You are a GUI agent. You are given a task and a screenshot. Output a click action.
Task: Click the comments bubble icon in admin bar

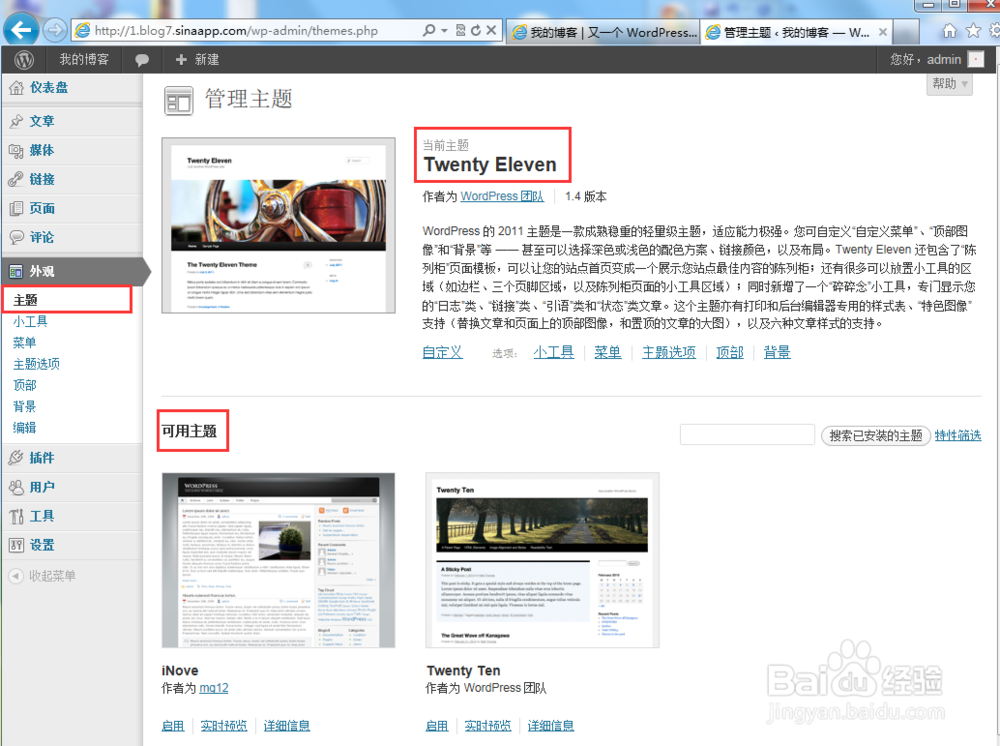coord(142,60)
